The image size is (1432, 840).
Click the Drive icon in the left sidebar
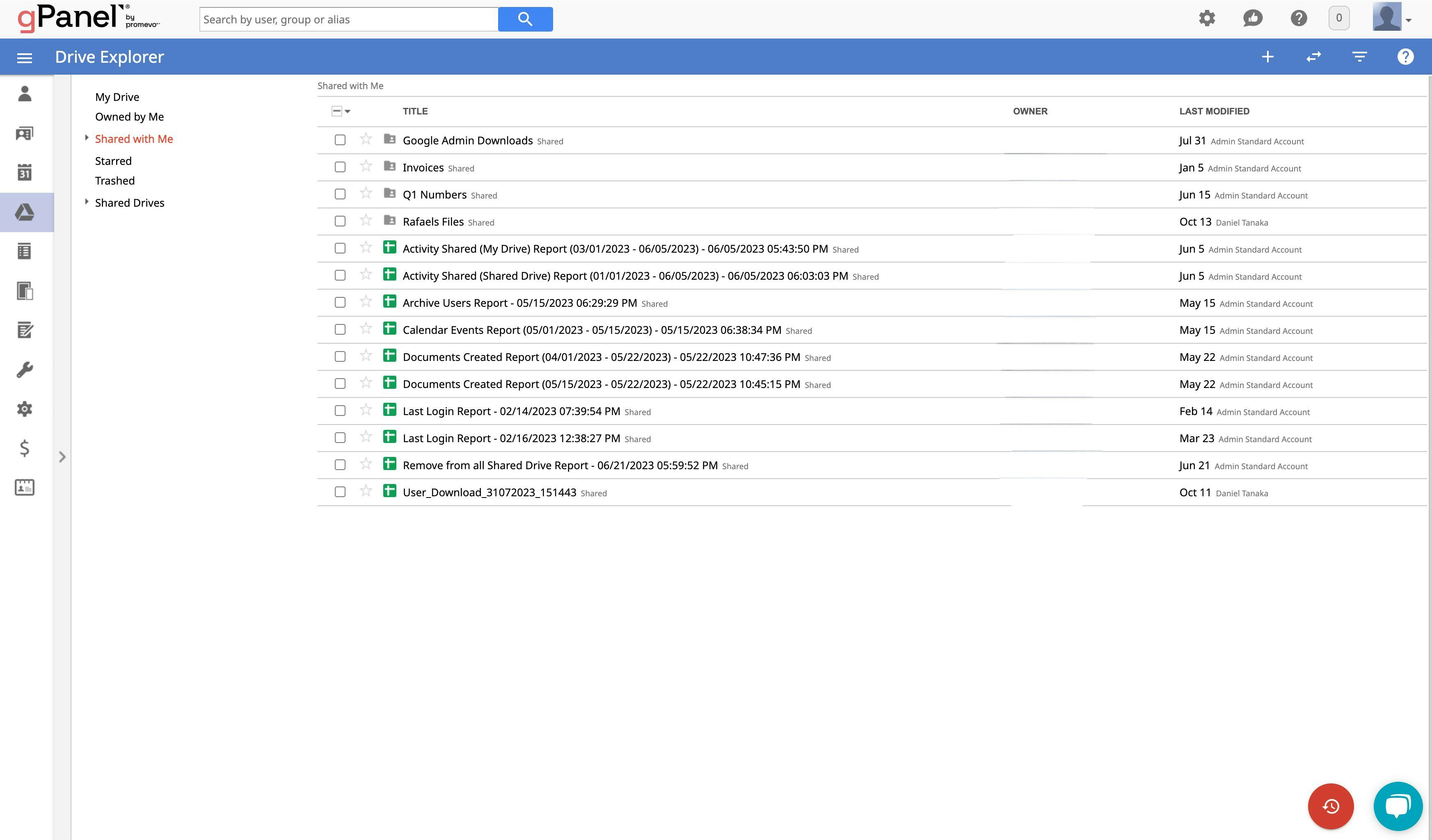tap(25, 212)
